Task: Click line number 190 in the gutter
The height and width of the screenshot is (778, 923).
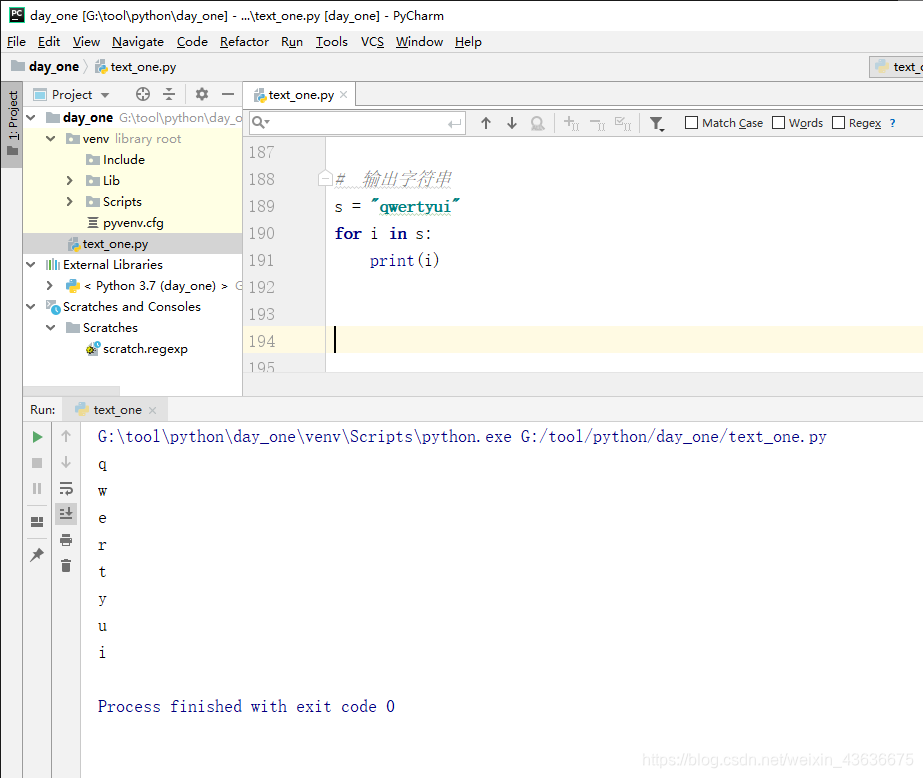Action: [x=261, y=234]
